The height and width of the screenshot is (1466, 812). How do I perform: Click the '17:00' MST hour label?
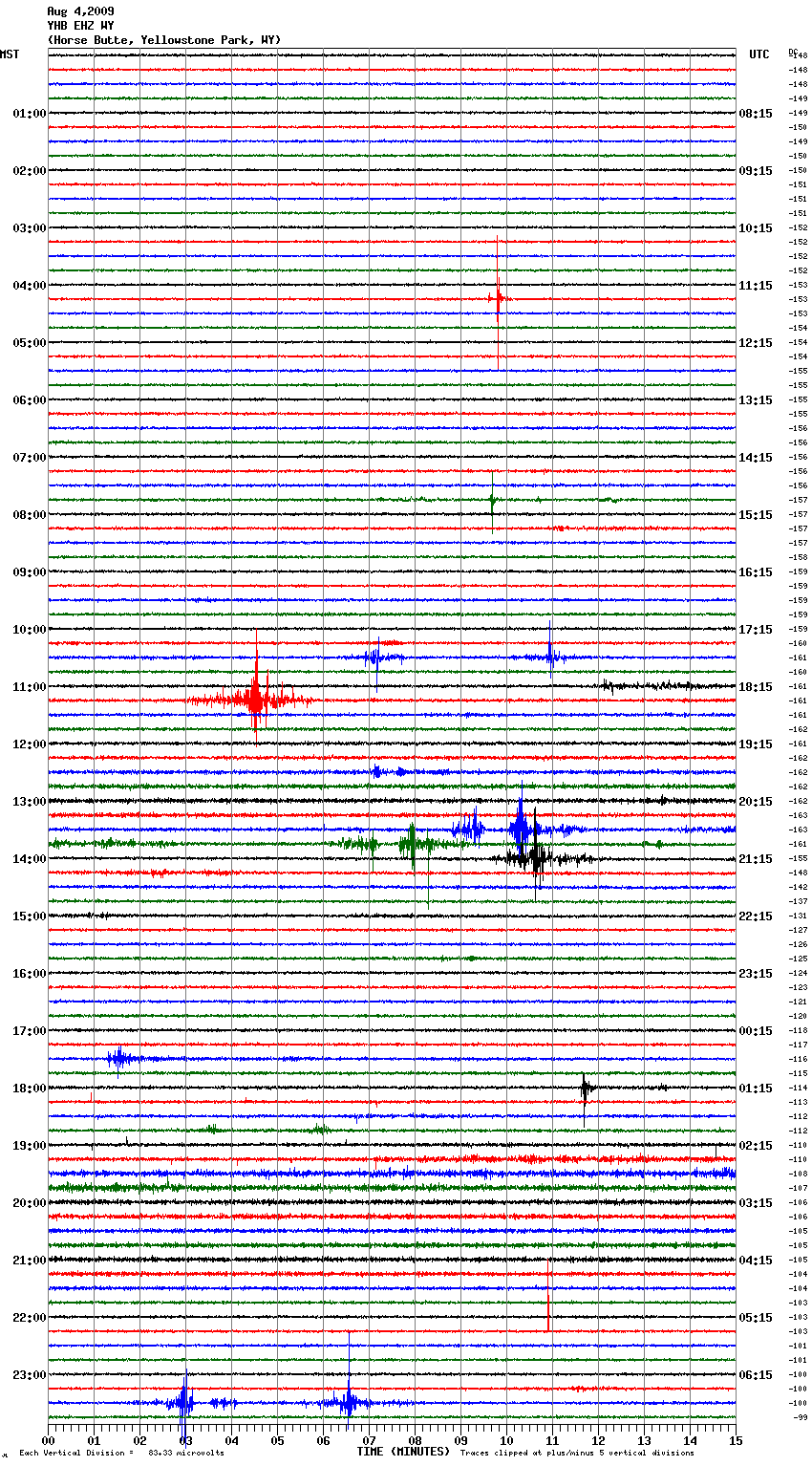click(29, 1031)
